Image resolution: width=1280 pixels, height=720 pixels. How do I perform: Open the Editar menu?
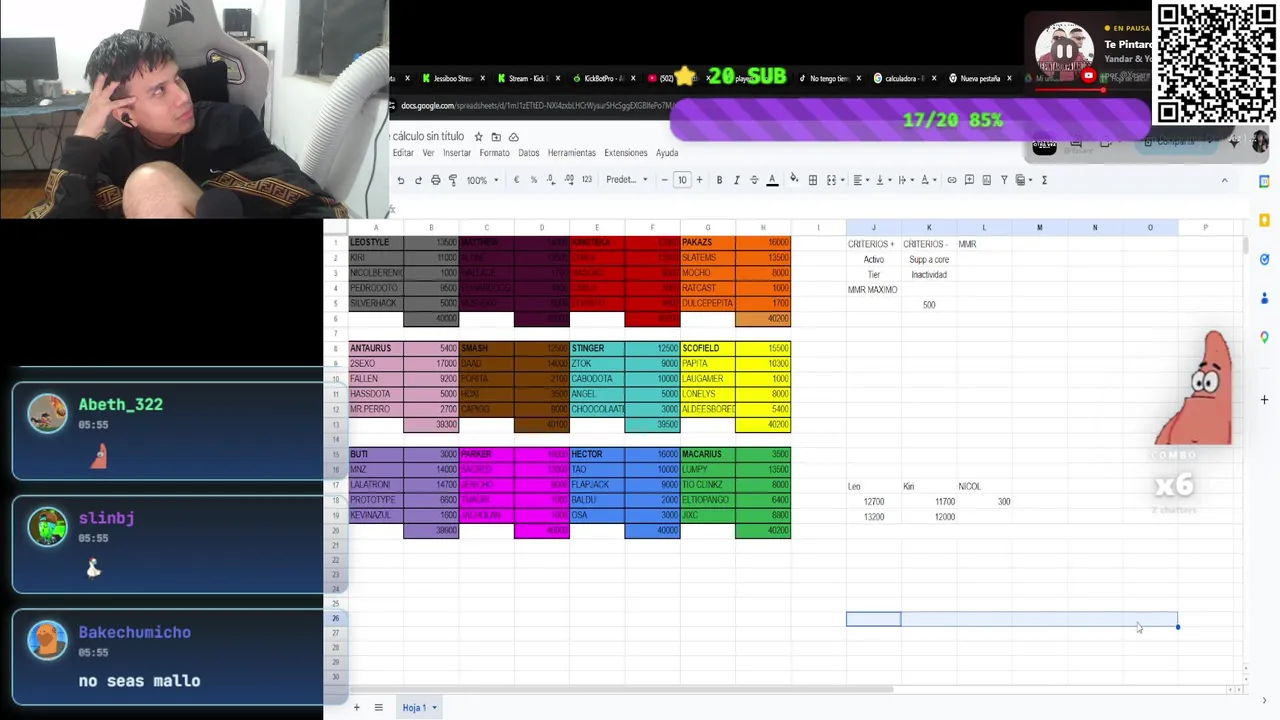click(403, 153)
